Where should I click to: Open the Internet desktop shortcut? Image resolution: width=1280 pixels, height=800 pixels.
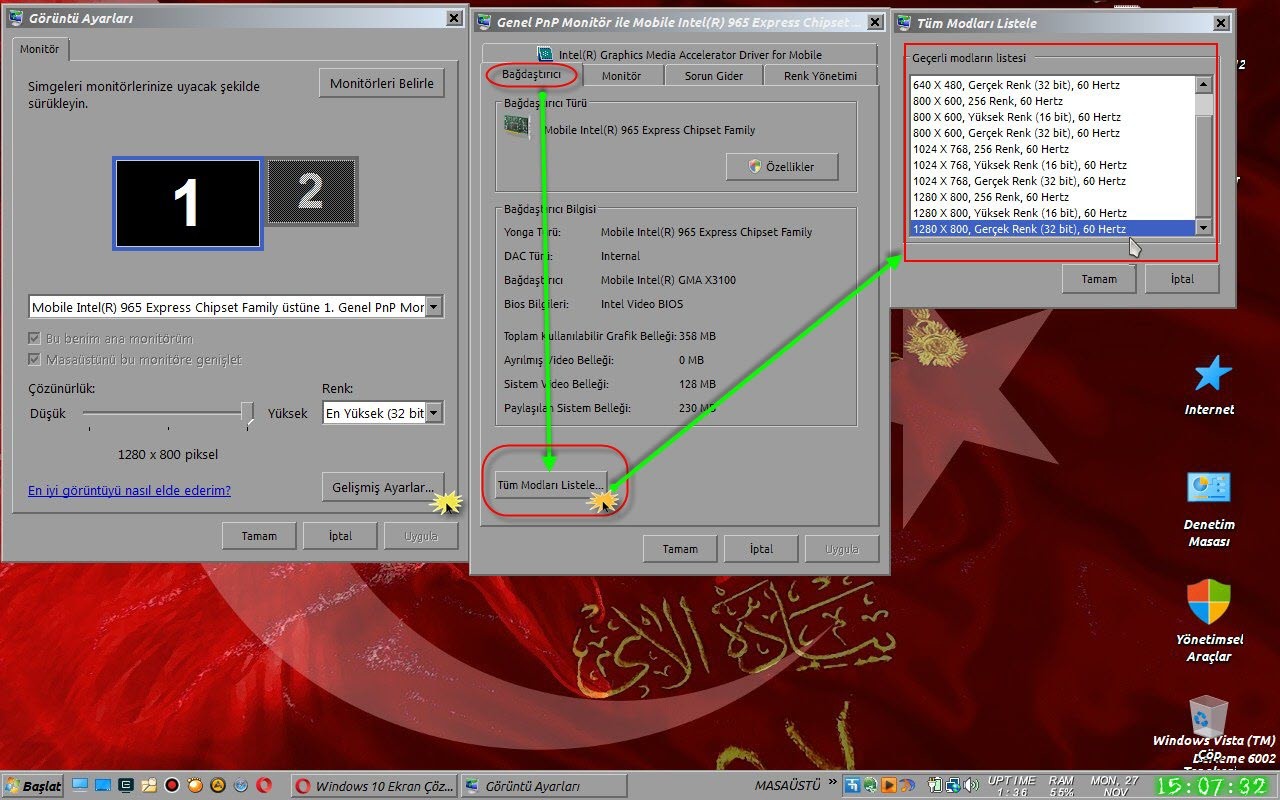pos(1210,383)
